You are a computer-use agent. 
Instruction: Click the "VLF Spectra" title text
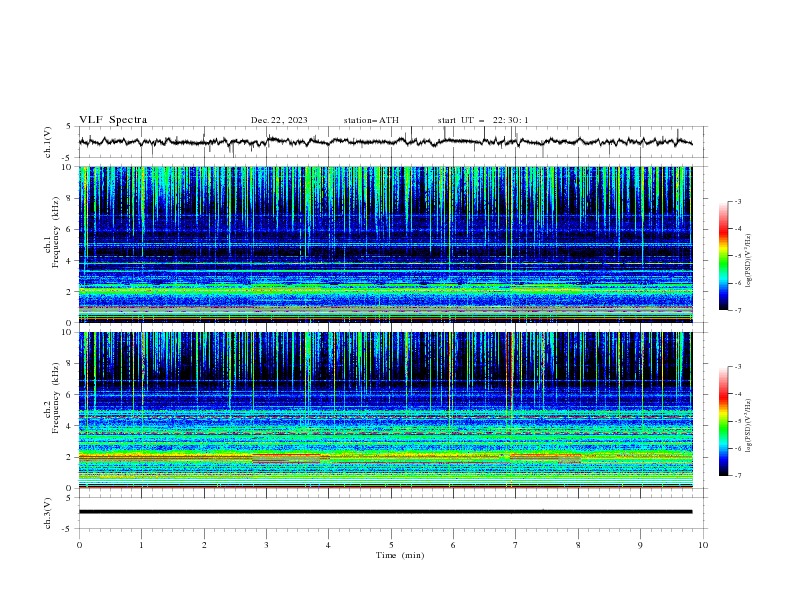113,120
